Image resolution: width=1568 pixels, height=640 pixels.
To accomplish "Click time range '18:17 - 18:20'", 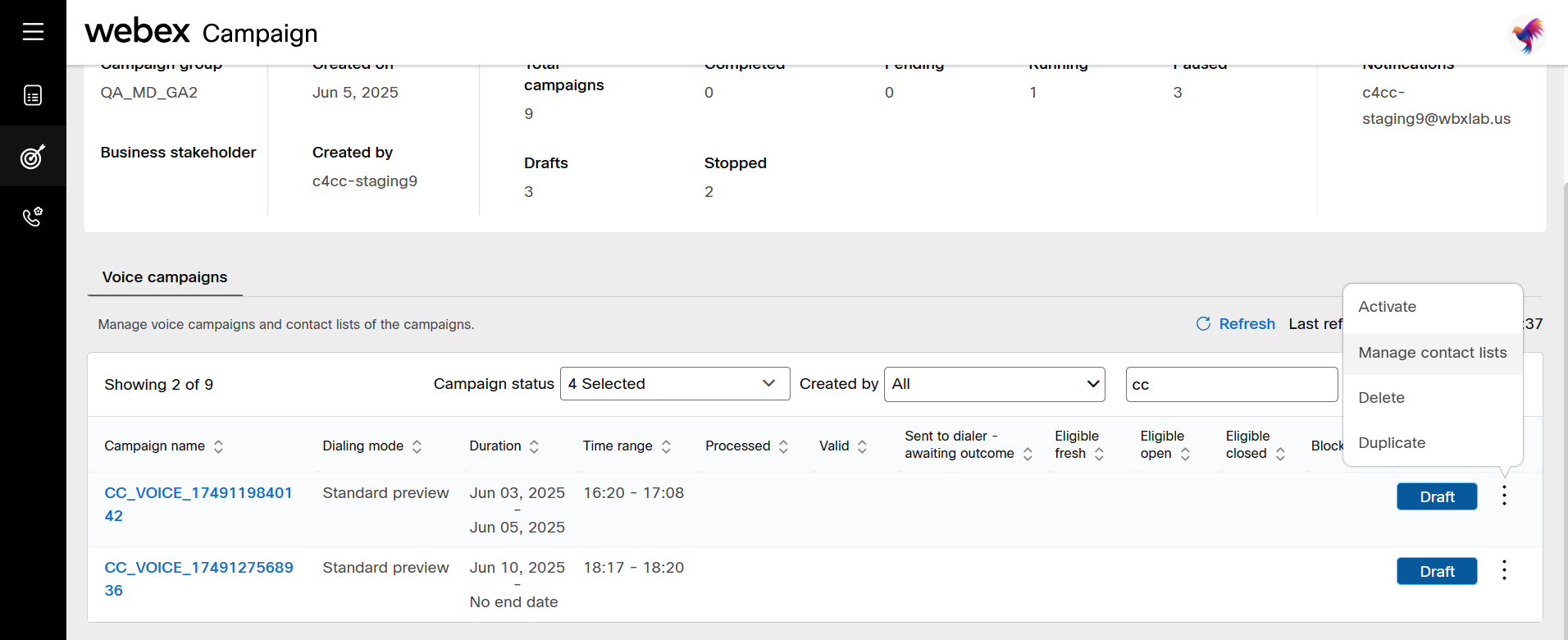I will click(x=633, y=568).
